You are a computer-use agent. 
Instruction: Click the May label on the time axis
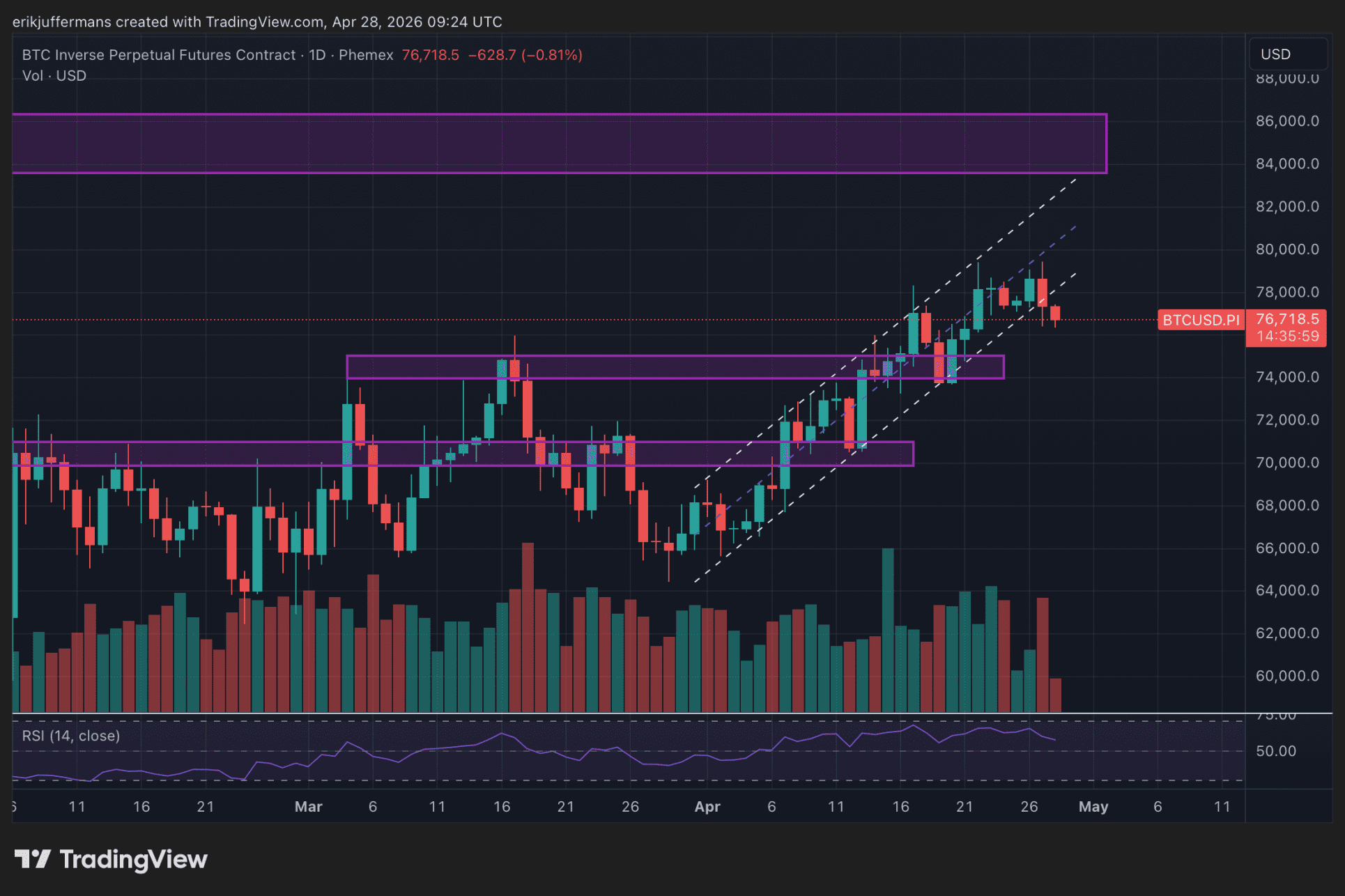[x=1093, y=807]
